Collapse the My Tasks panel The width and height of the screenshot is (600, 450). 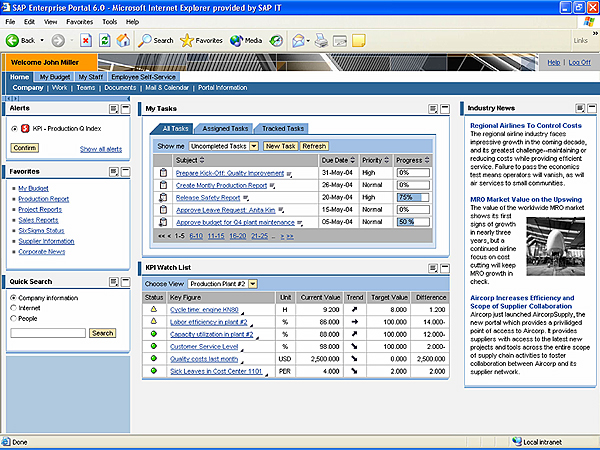[445, 109]
